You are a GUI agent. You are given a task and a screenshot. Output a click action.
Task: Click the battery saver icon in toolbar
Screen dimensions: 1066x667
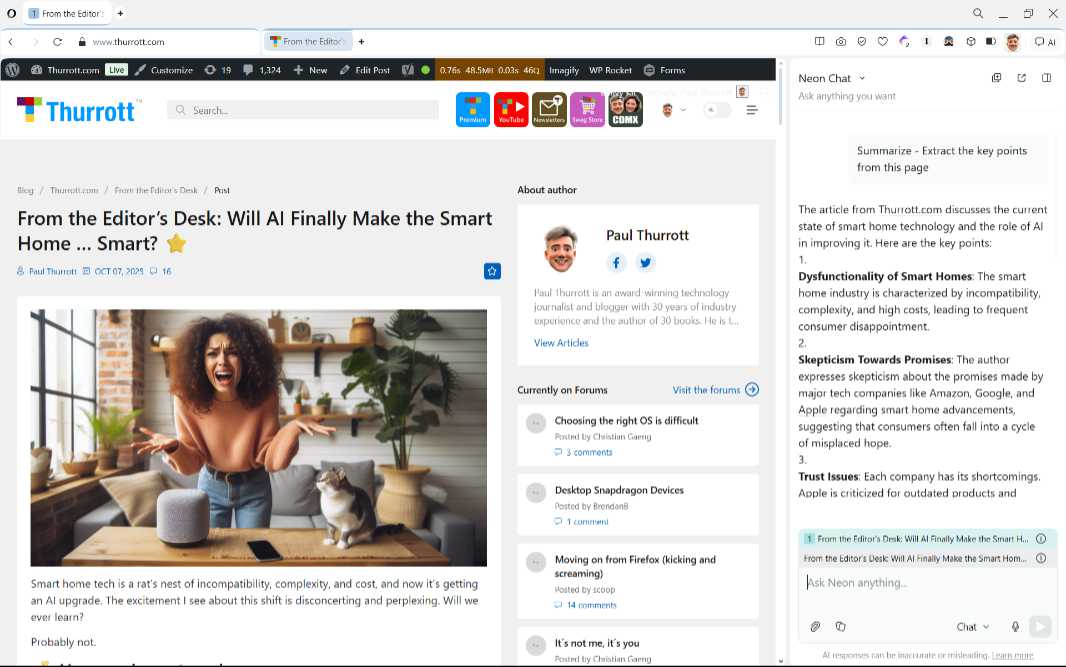pos(991,41)
